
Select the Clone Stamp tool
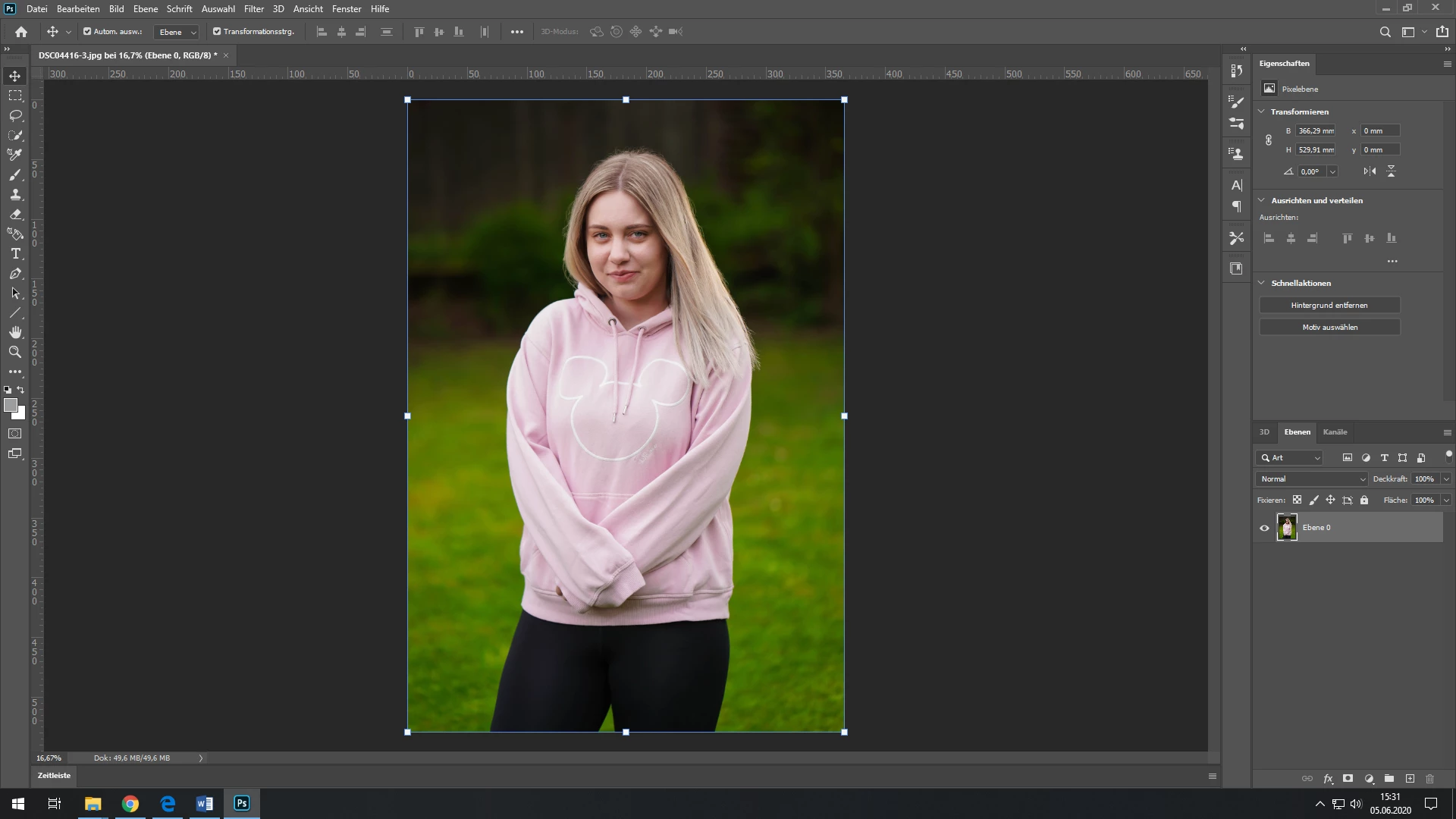(15, 195)
